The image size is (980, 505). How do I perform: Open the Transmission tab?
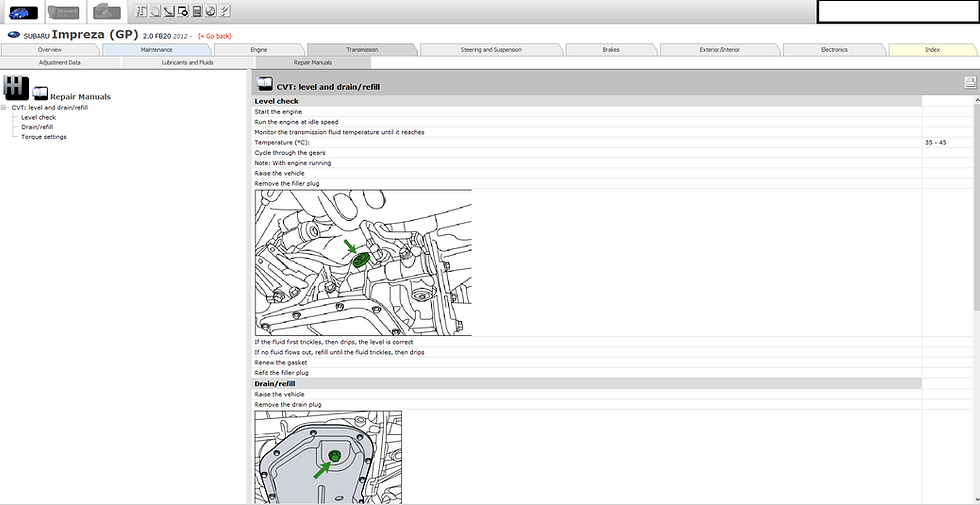[362, 49]
